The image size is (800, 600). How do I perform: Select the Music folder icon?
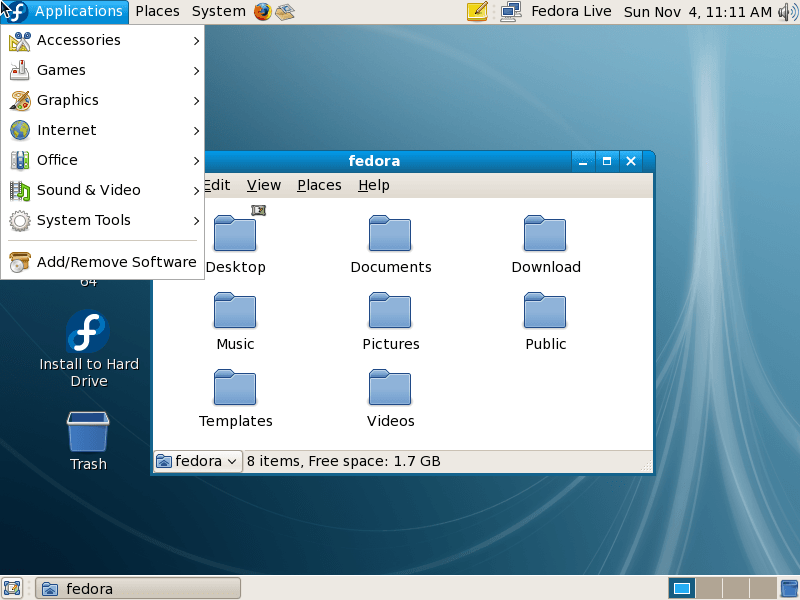235,310
